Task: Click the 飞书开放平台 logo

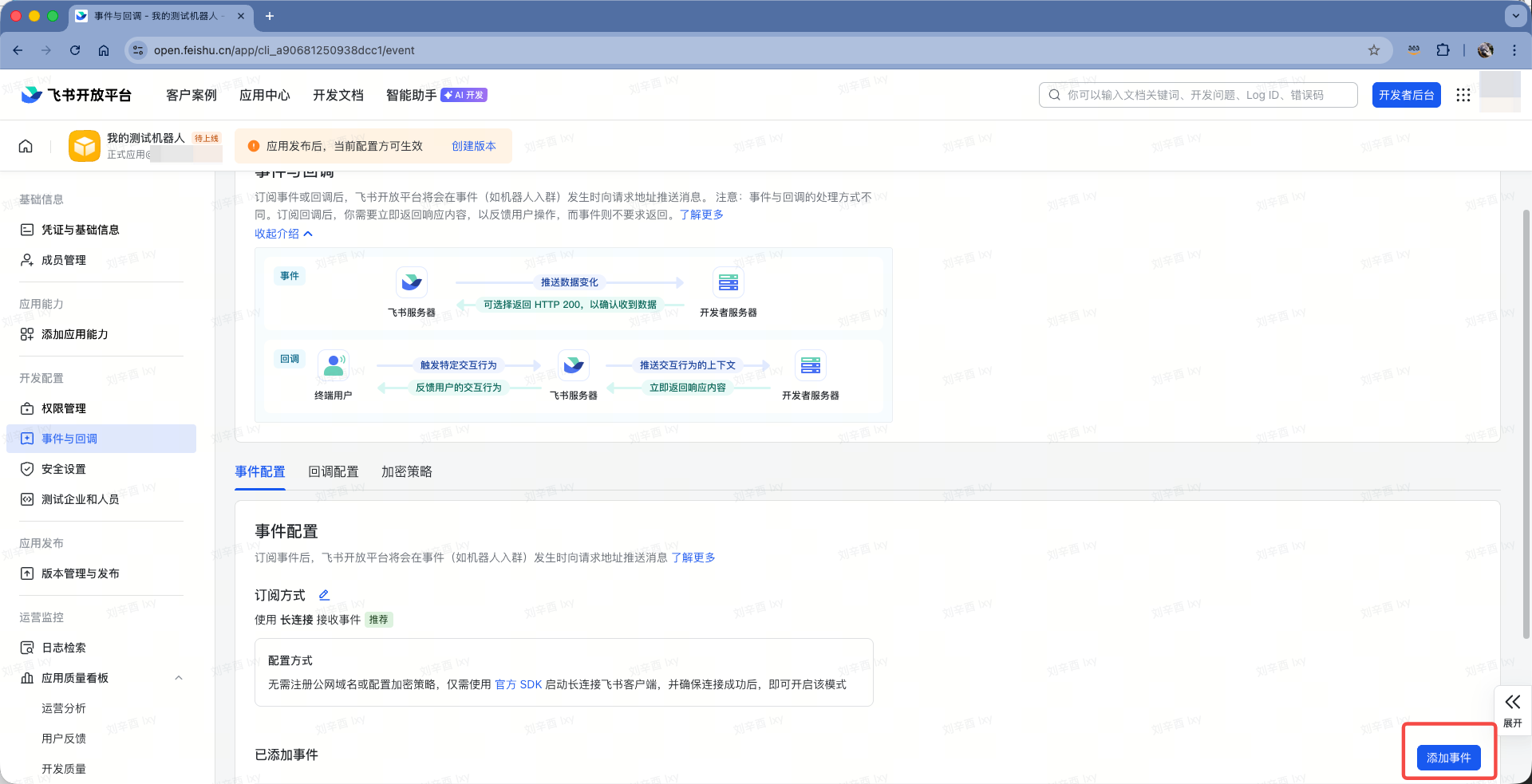Action: [77, 95]
